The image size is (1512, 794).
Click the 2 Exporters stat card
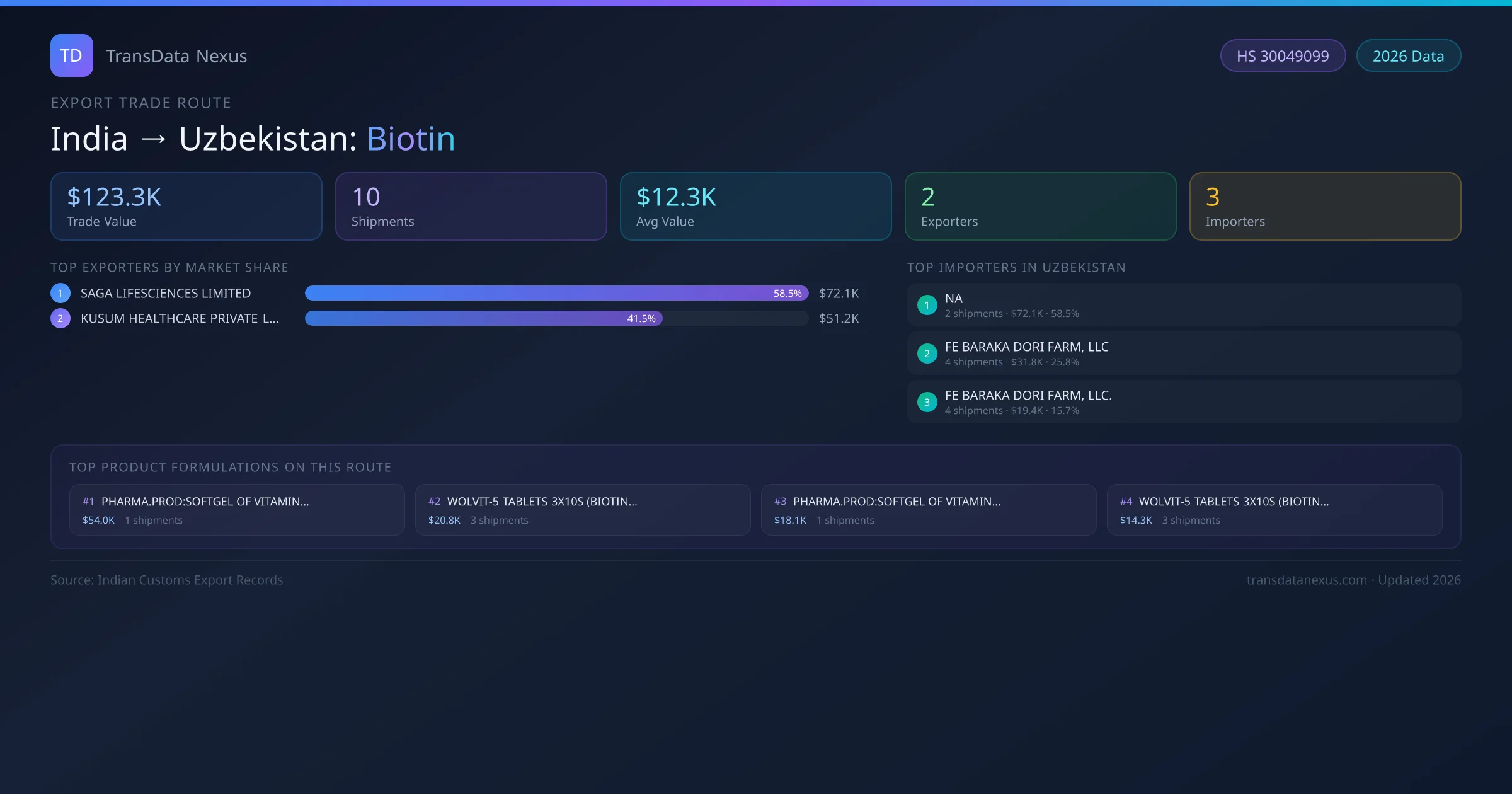[x=1040, y=207]
